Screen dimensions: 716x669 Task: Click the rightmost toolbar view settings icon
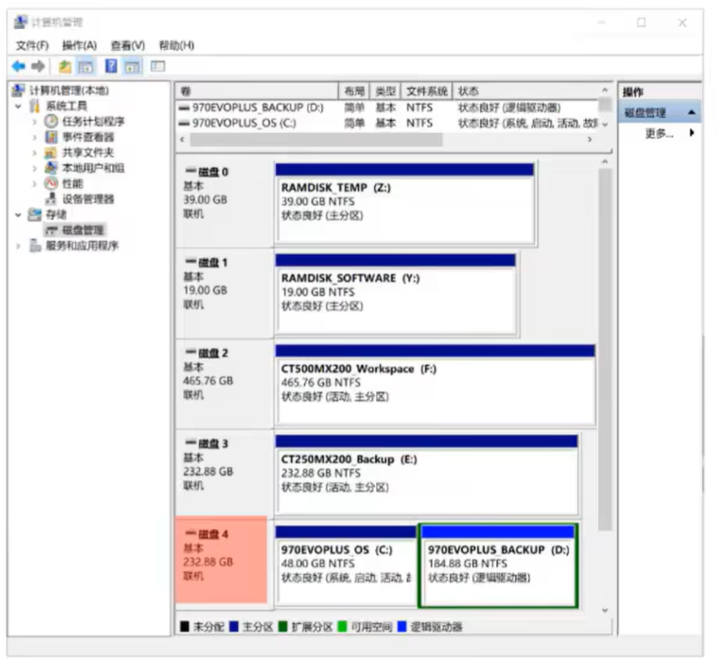tap(158, 66)
